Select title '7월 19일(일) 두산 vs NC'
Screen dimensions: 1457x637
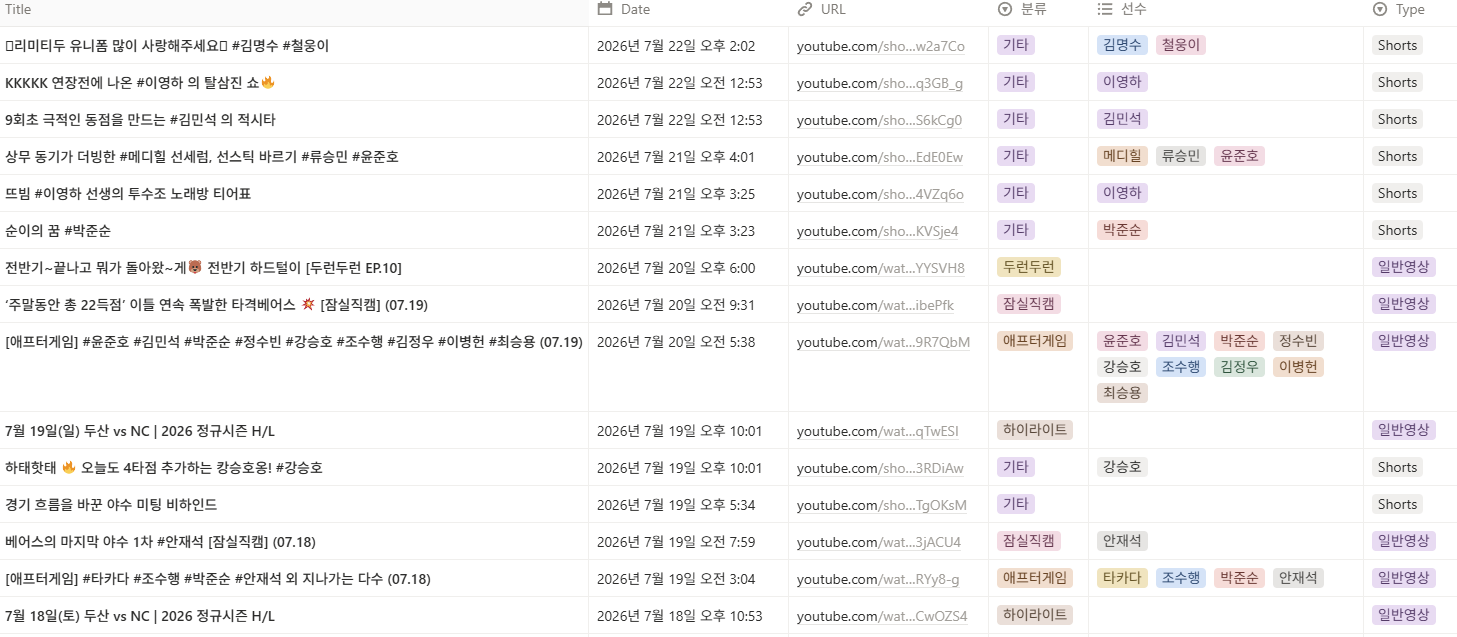coord(140,432)
